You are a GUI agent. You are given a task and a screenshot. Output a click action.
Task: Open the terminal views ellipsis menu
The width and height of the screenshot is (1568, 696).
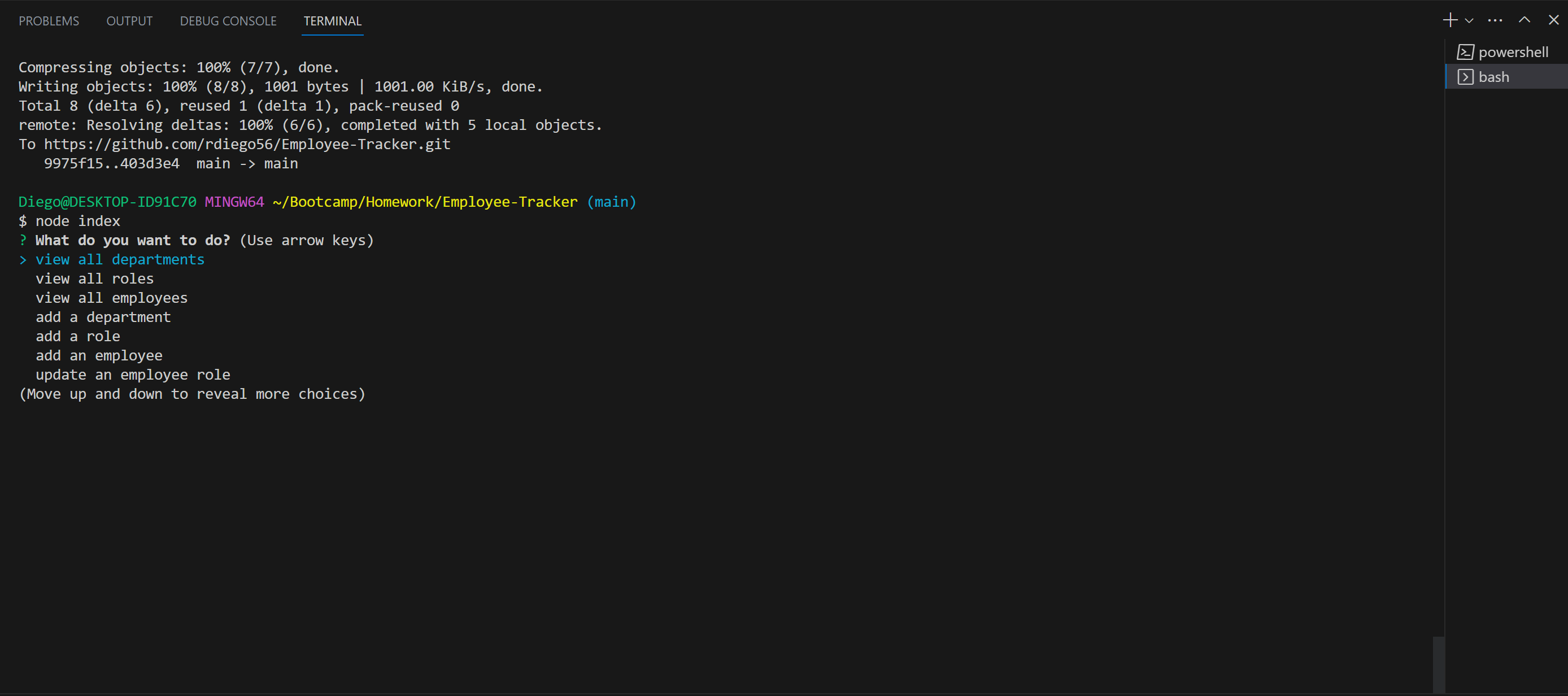click(1495, 19)
